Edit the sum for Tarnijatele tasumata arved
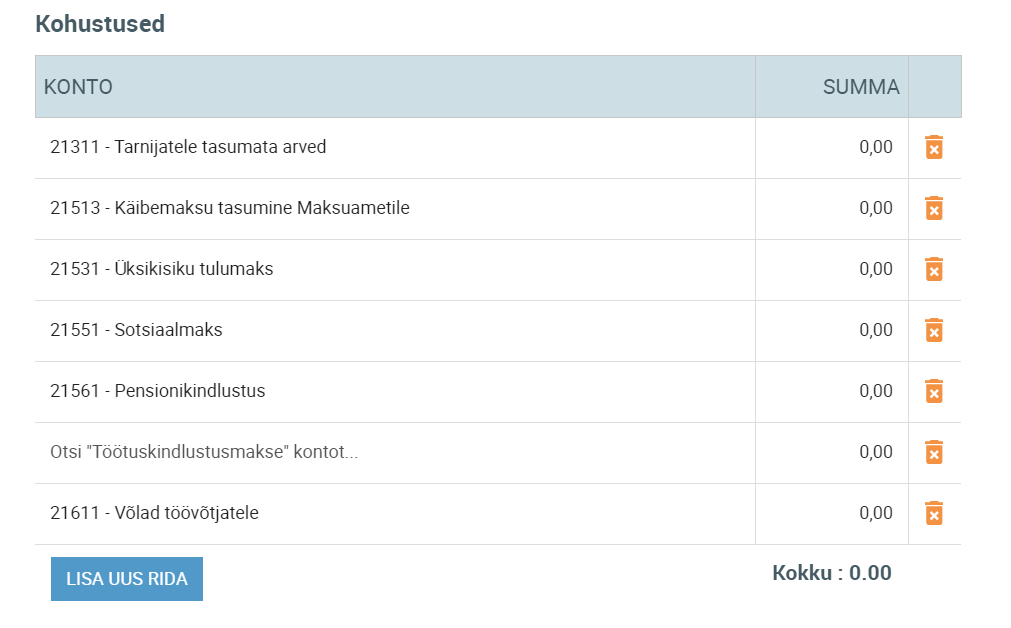1011x628 pixels. point(832,148)
